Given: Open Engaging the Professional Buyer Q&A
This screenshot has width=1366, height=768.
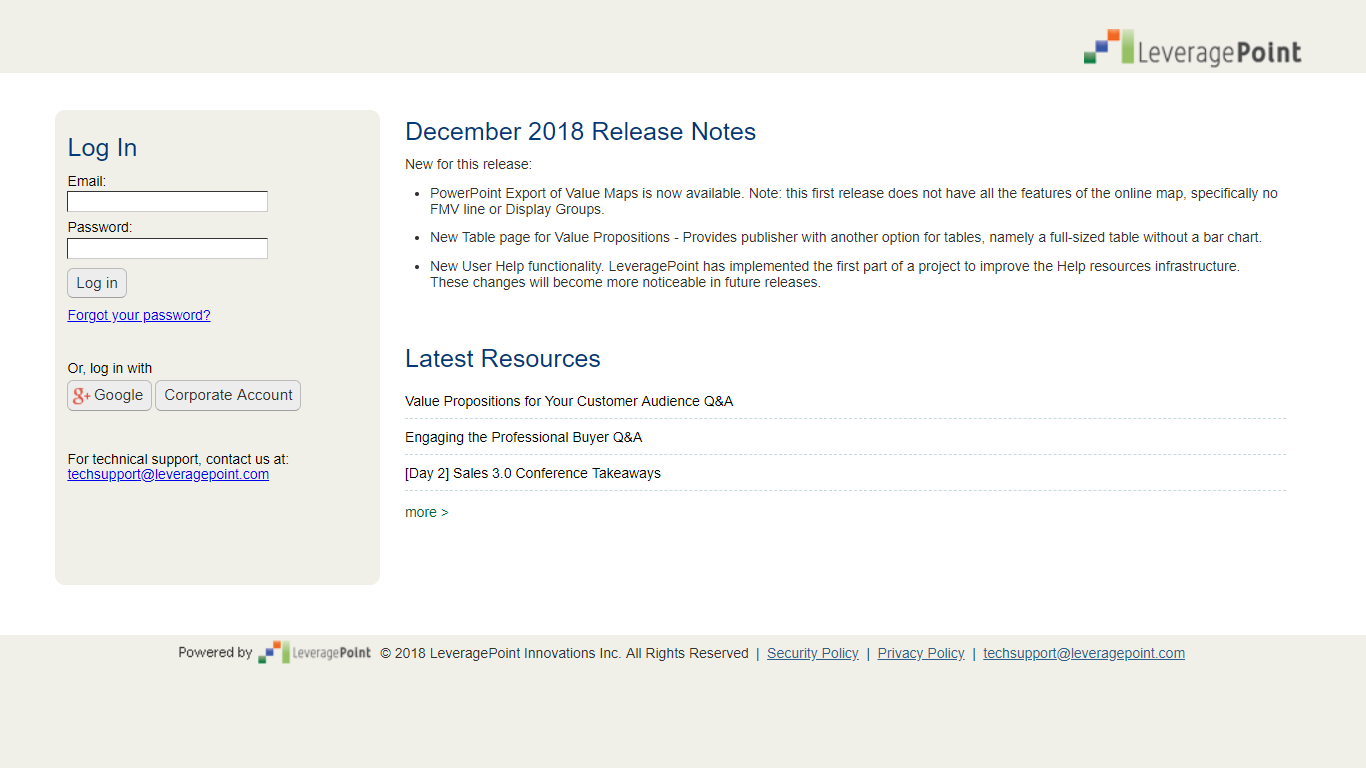Looking at the screenshot, I should click(524, 437).
